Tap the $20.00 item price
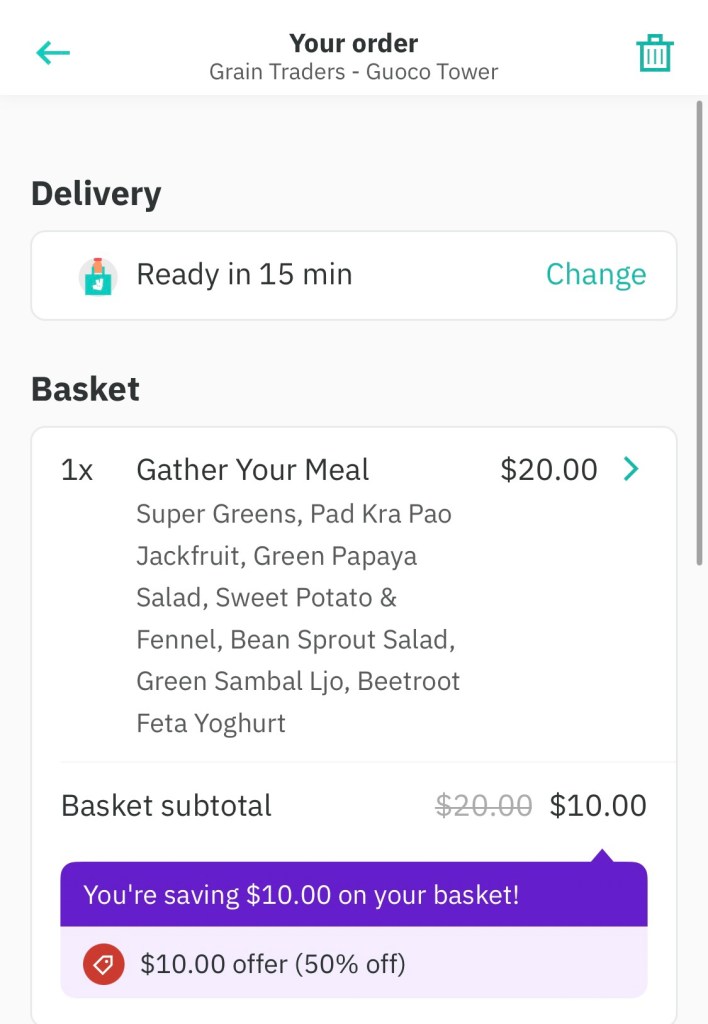The image size is (708, 1024). pos(549,470)
